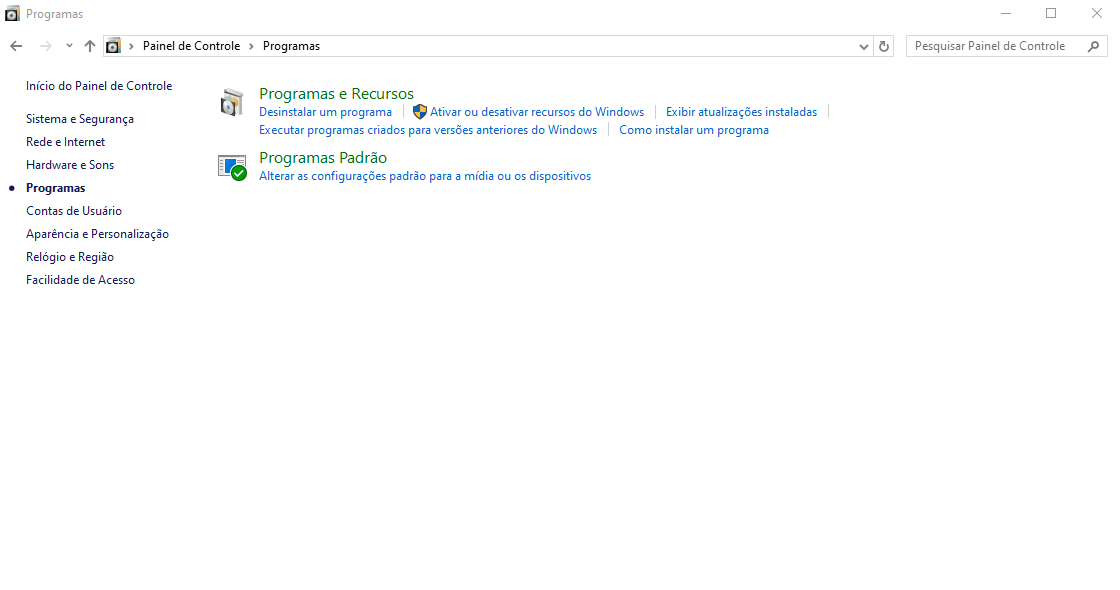Image resolution: width=1120 pixels, height=590 pixels.
Task: Go to Aparência e Personalização
Action: click(97, 234)
